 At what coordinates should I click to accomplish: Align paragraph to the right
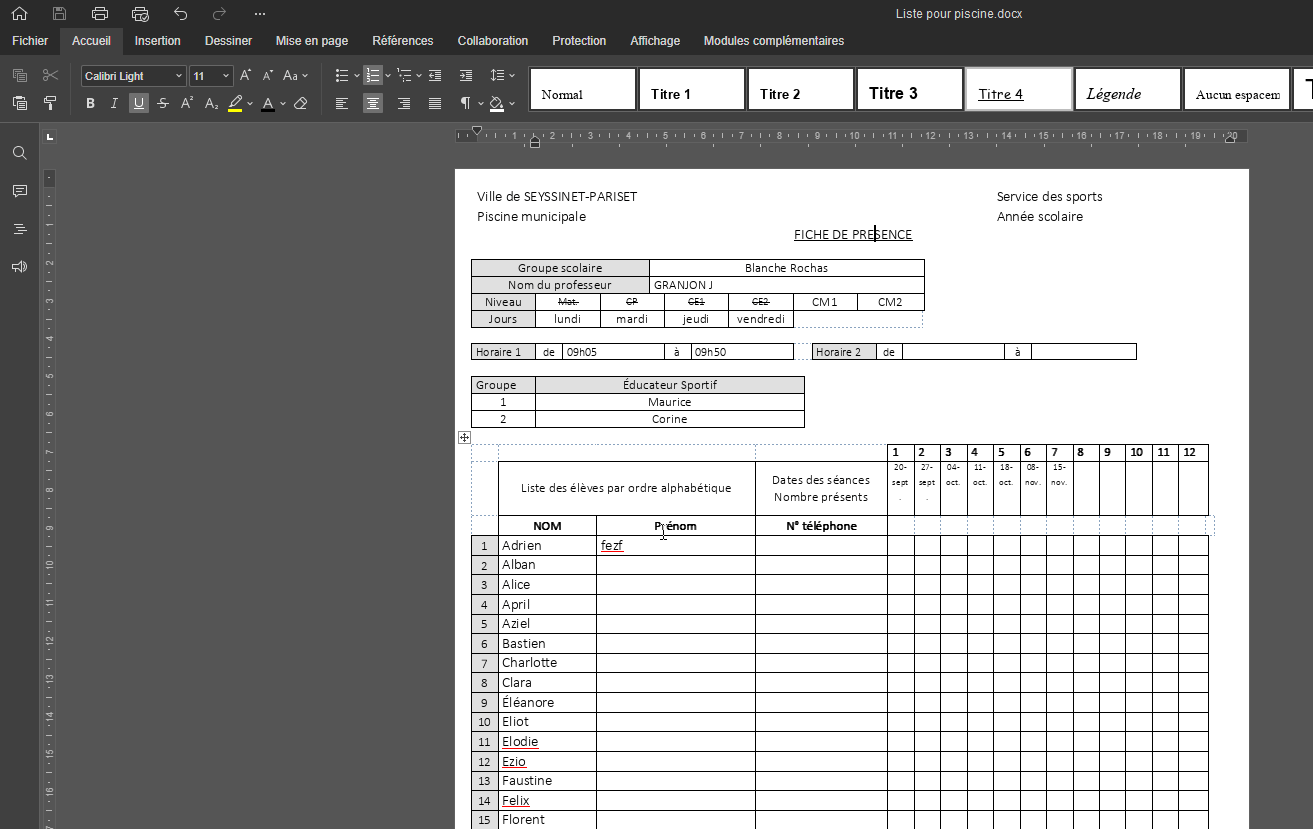pos(404,103)
